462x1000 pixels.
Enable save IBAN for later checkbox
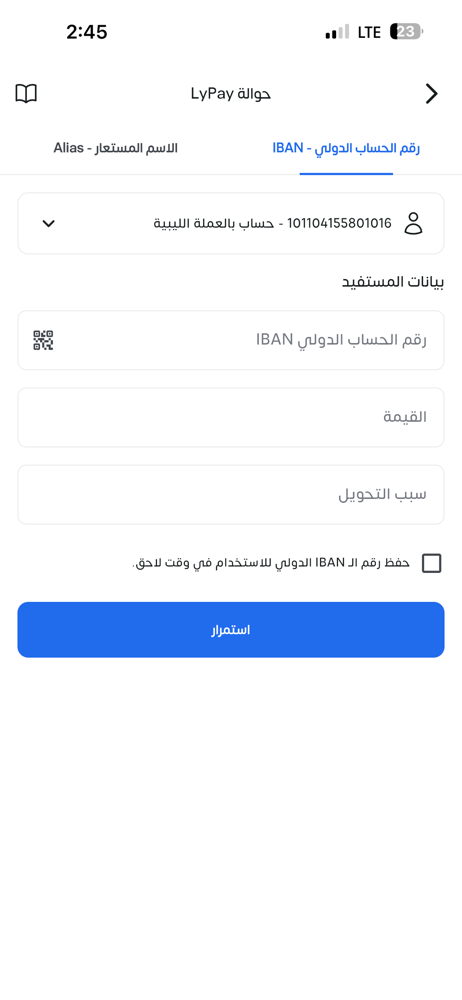tap(432, 564)
